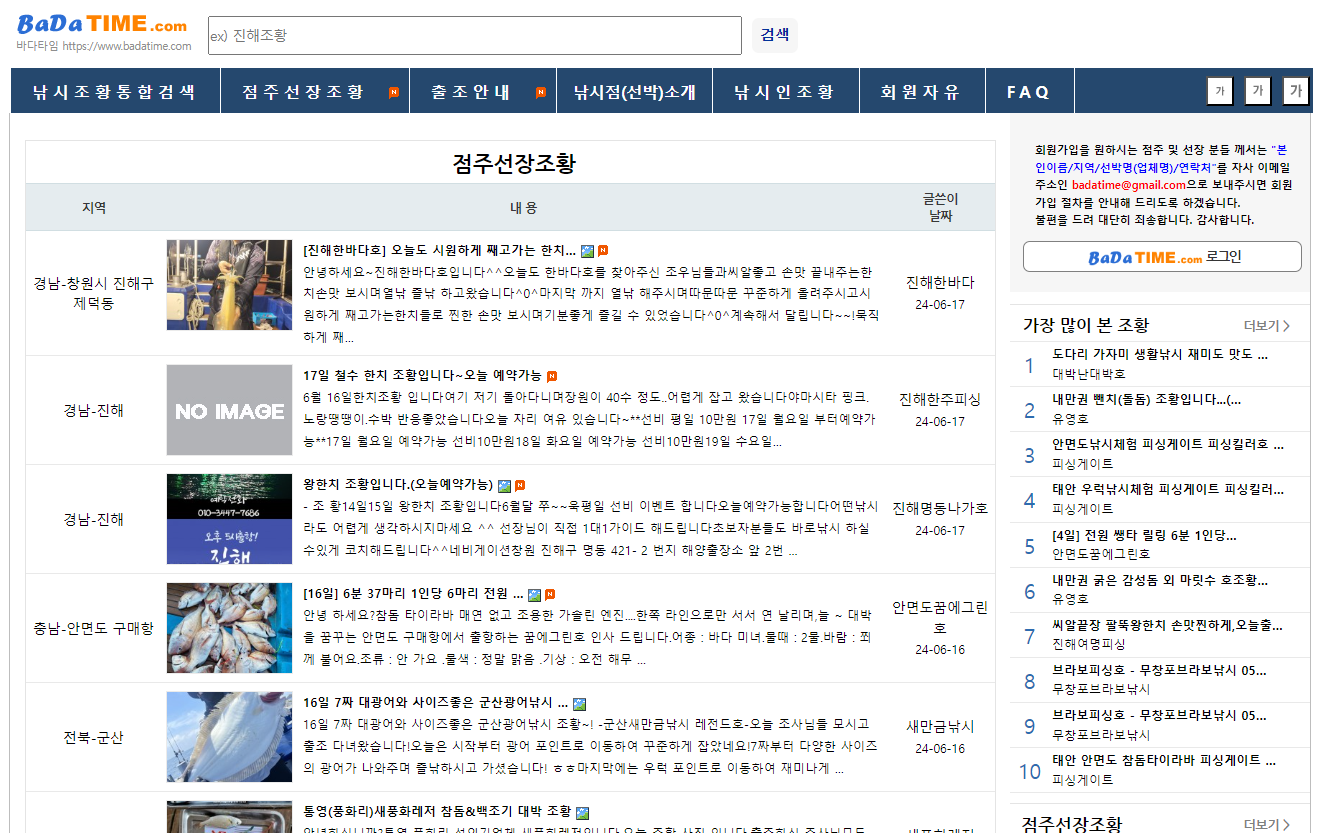Open the 낚시인조황 menu

pos(784,92)
